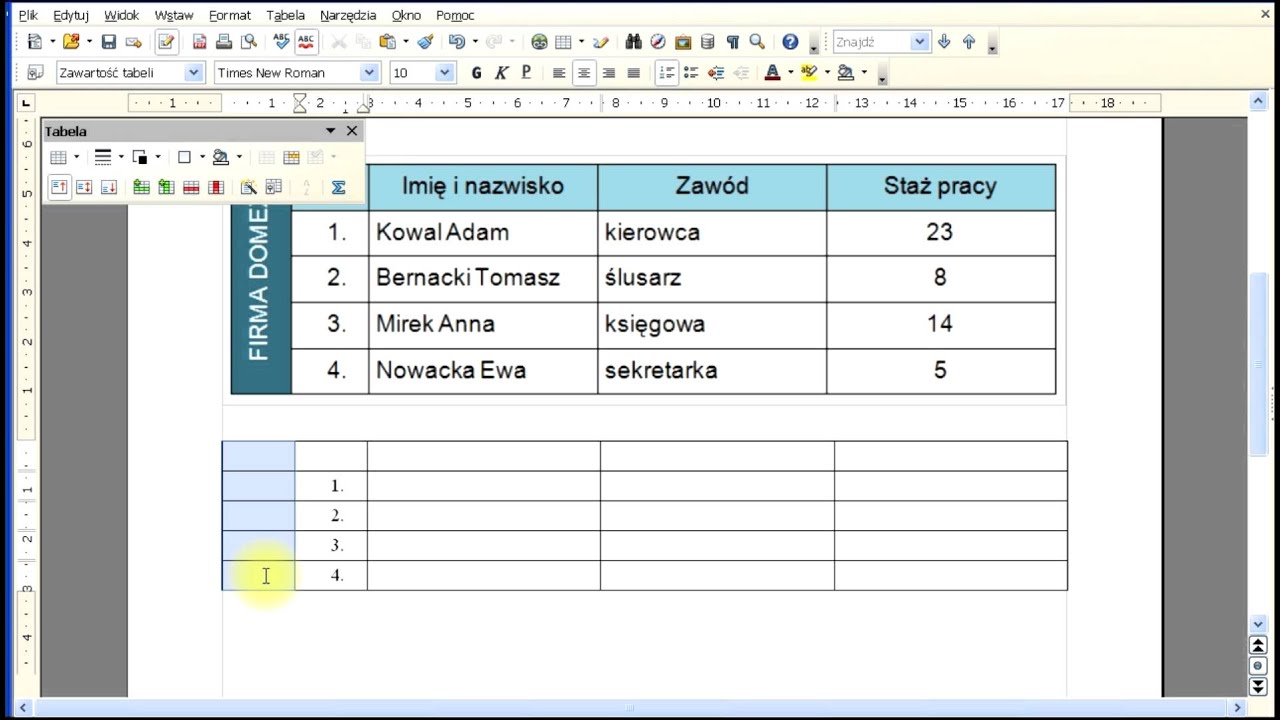Screen dimensions: 1280x720
Task: Click the Next Page double arrow button
Action: tap(1258, 686)
